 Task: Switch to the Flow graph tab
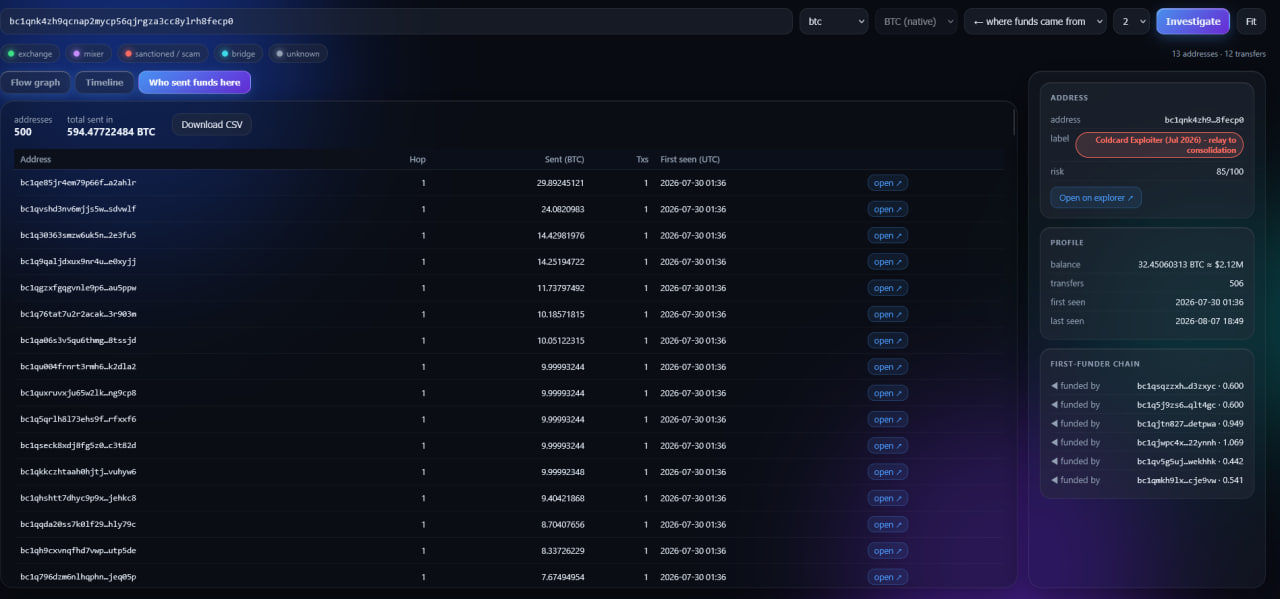pyautogui.click(x=36, y=82)
